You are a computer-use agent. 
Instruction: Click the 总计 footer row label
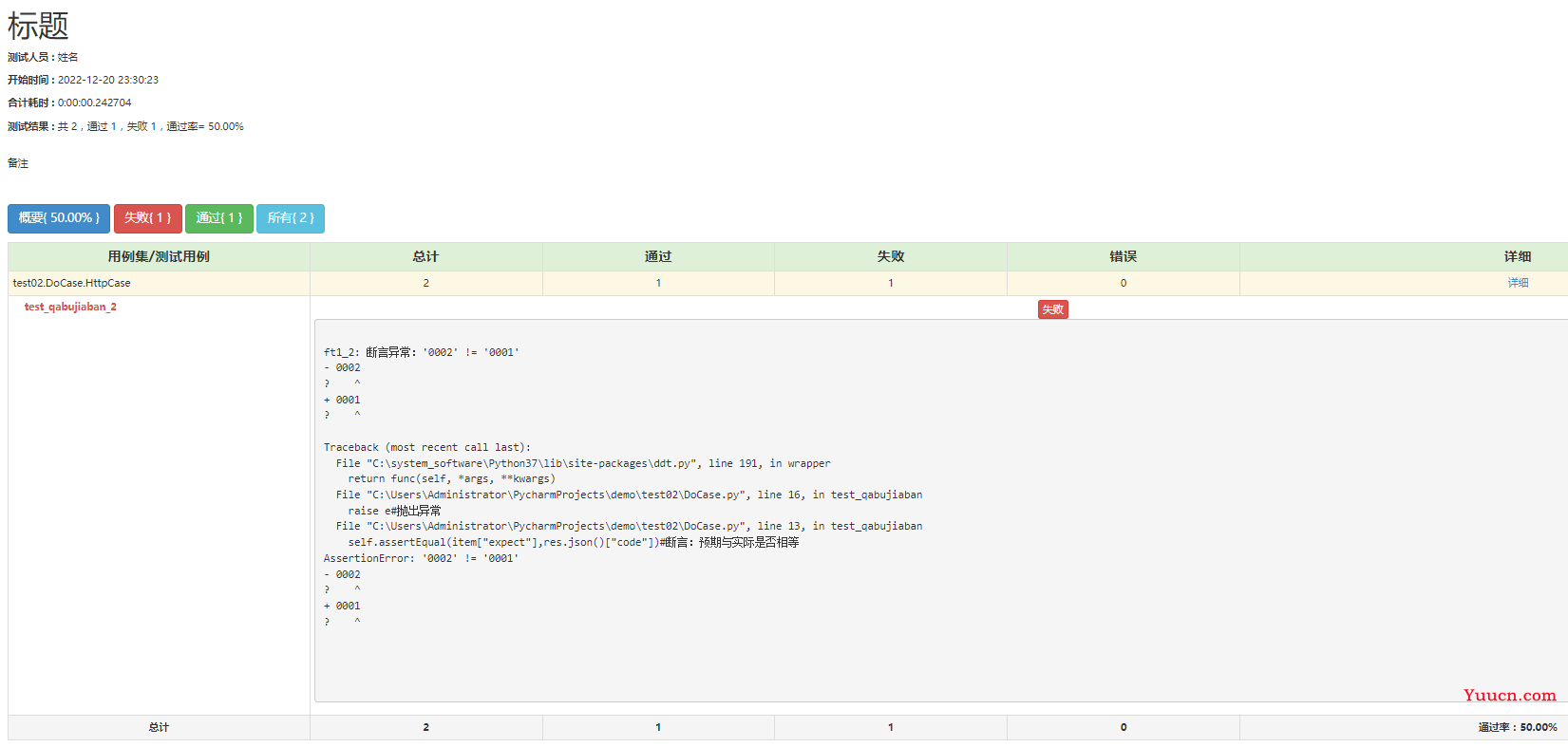(159, 727)
